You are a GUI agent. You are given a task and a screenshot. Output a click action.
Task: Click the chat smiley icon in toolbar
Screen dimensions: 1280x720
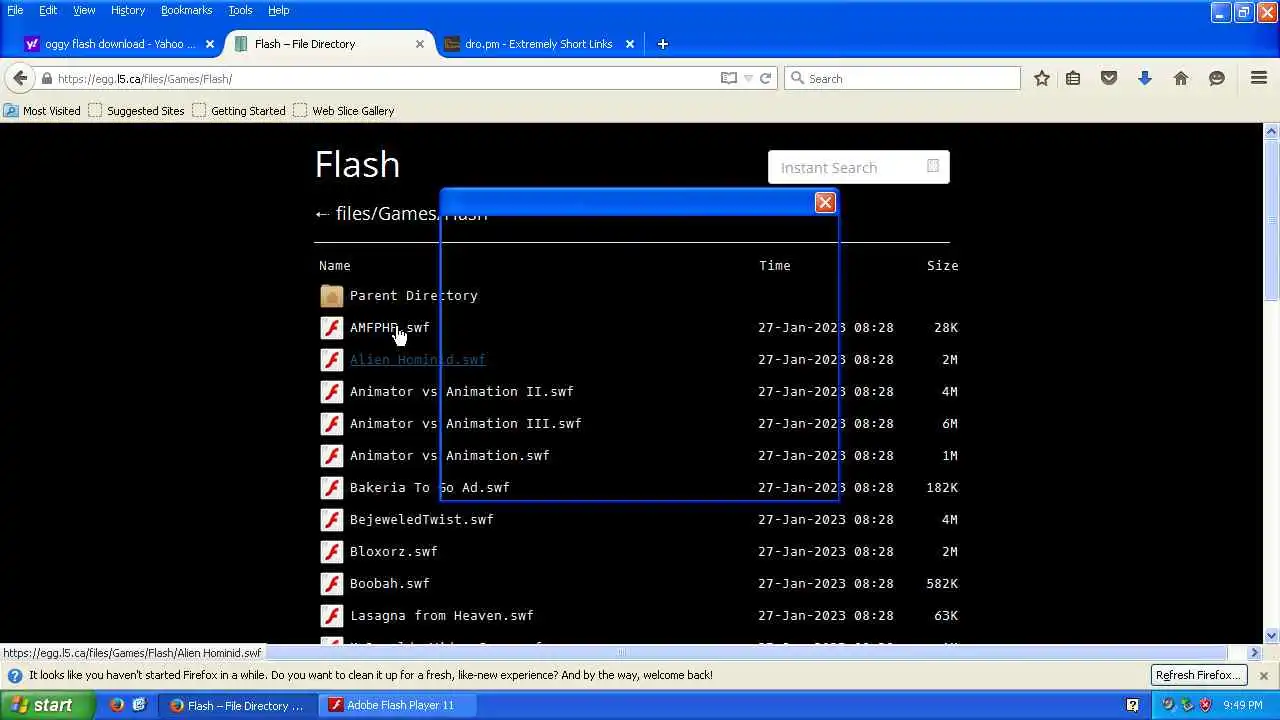(x=1217, y=78)
